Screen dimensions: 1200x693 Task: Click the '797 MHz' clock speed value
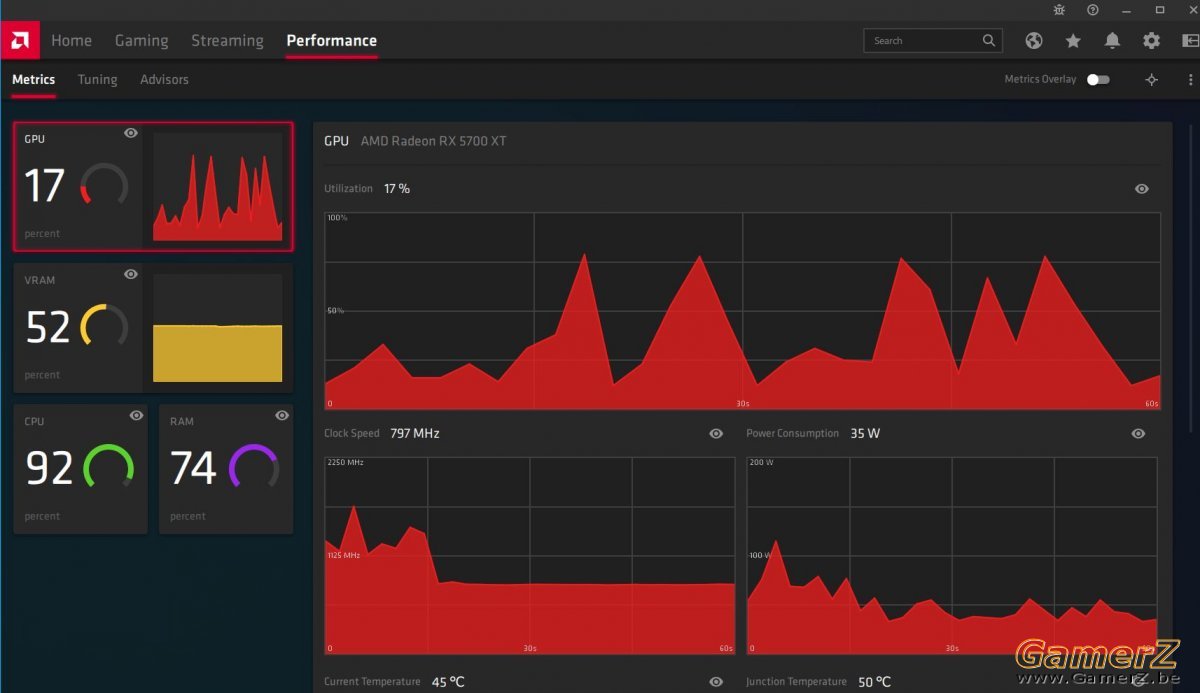click(x=414, y=433)
